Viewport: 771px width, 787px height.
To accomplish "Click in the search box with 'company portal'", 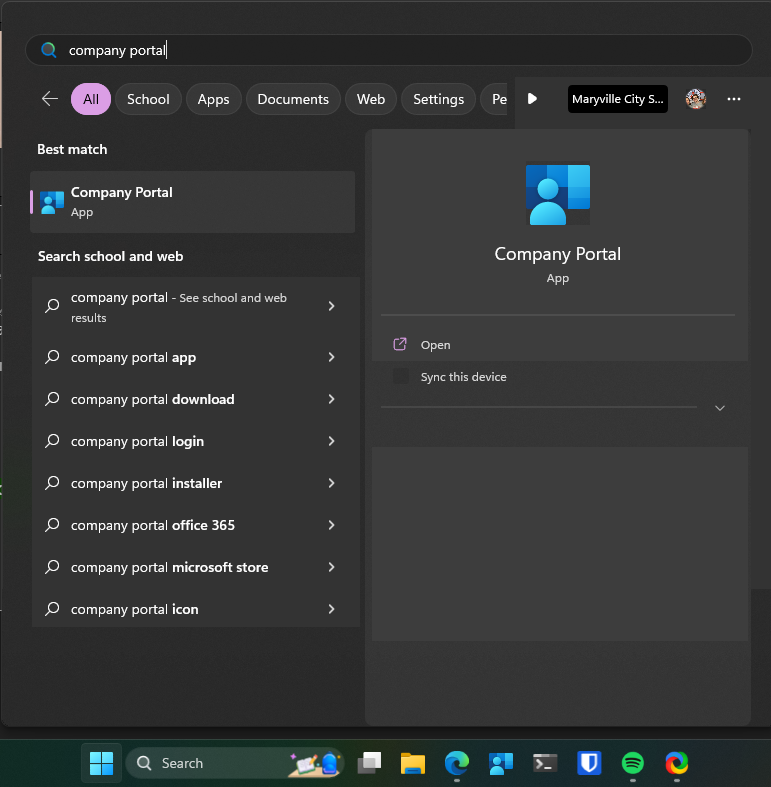I will point(389,50).
